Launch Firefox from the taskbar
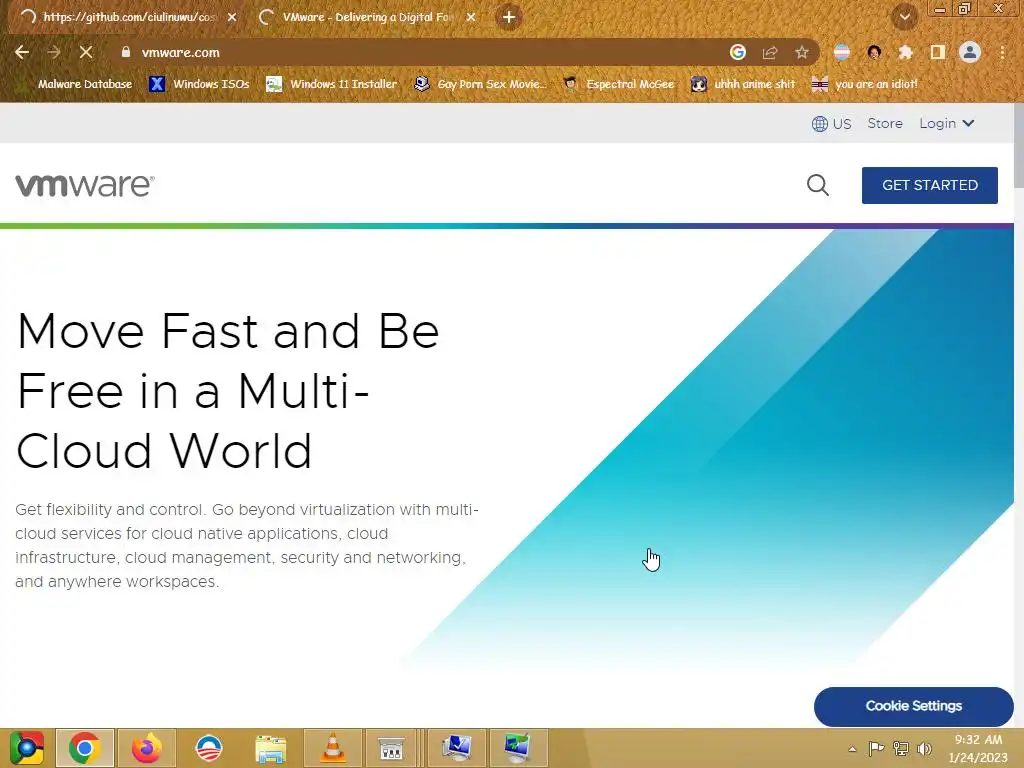Image resolution: width=1024 pixels, height=768 pixels. coord(146,748)
